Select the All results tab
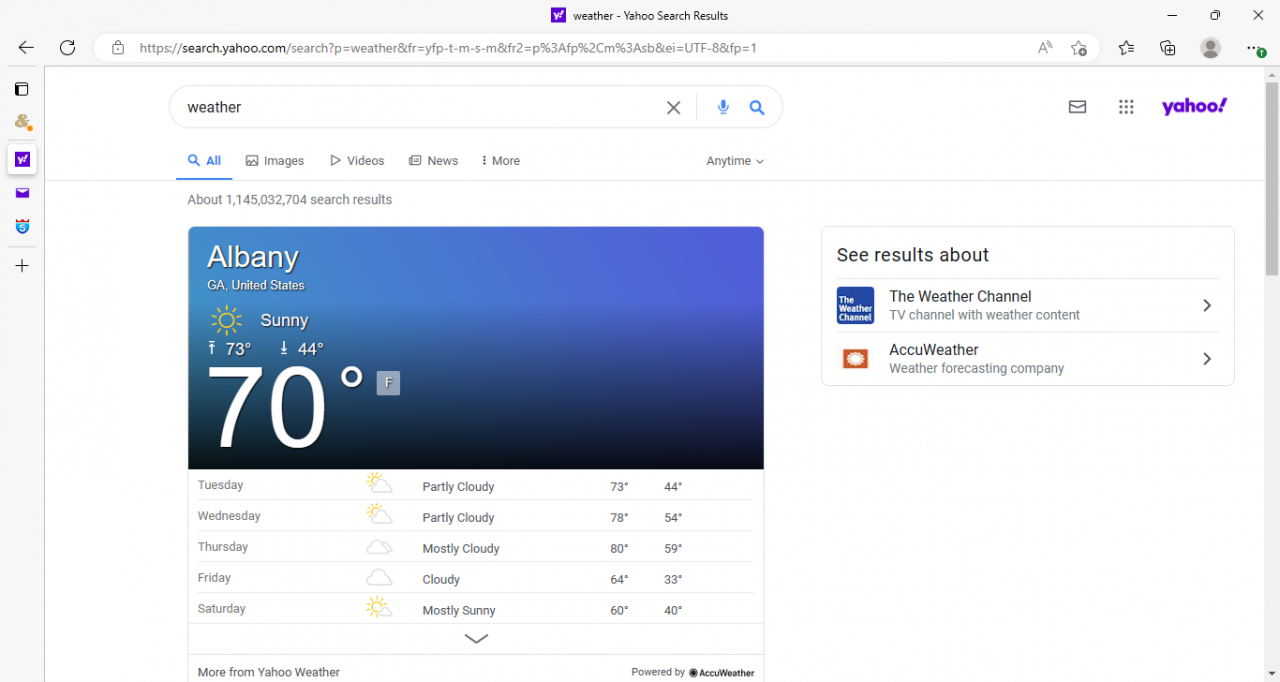Image resolution: width=1280 pixels, height=682 pixels. (204, 161)
